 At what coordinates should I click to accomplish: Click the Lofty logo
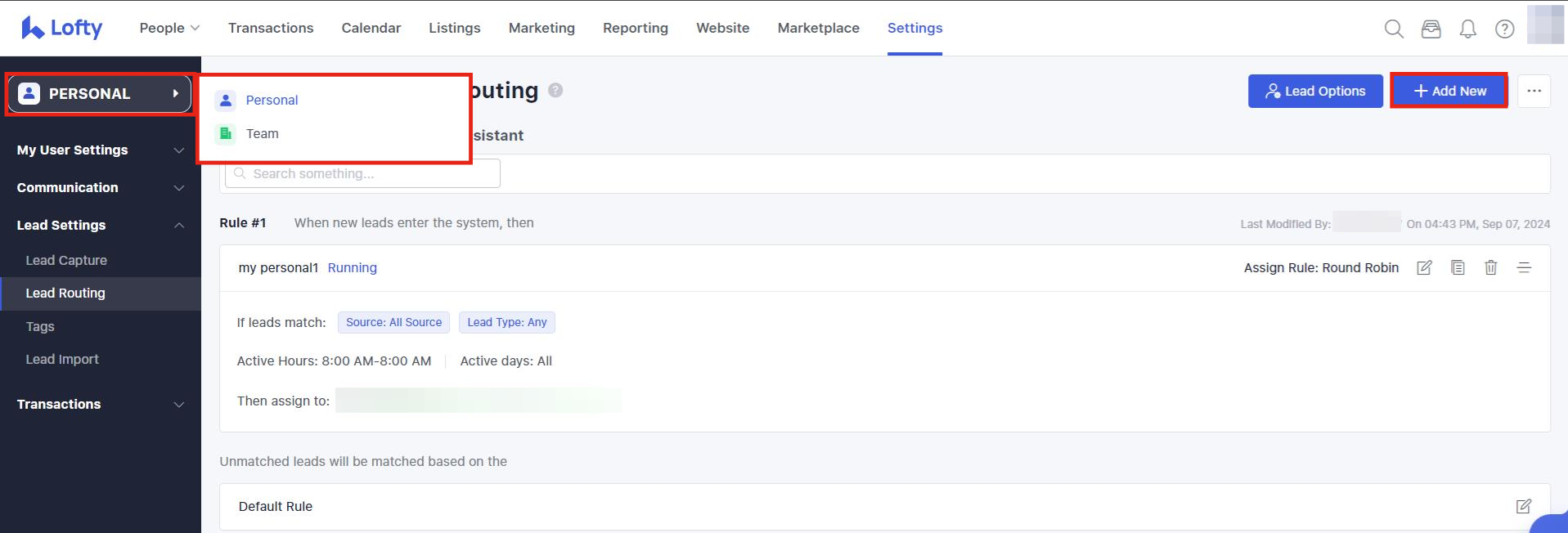click(62, 28)
